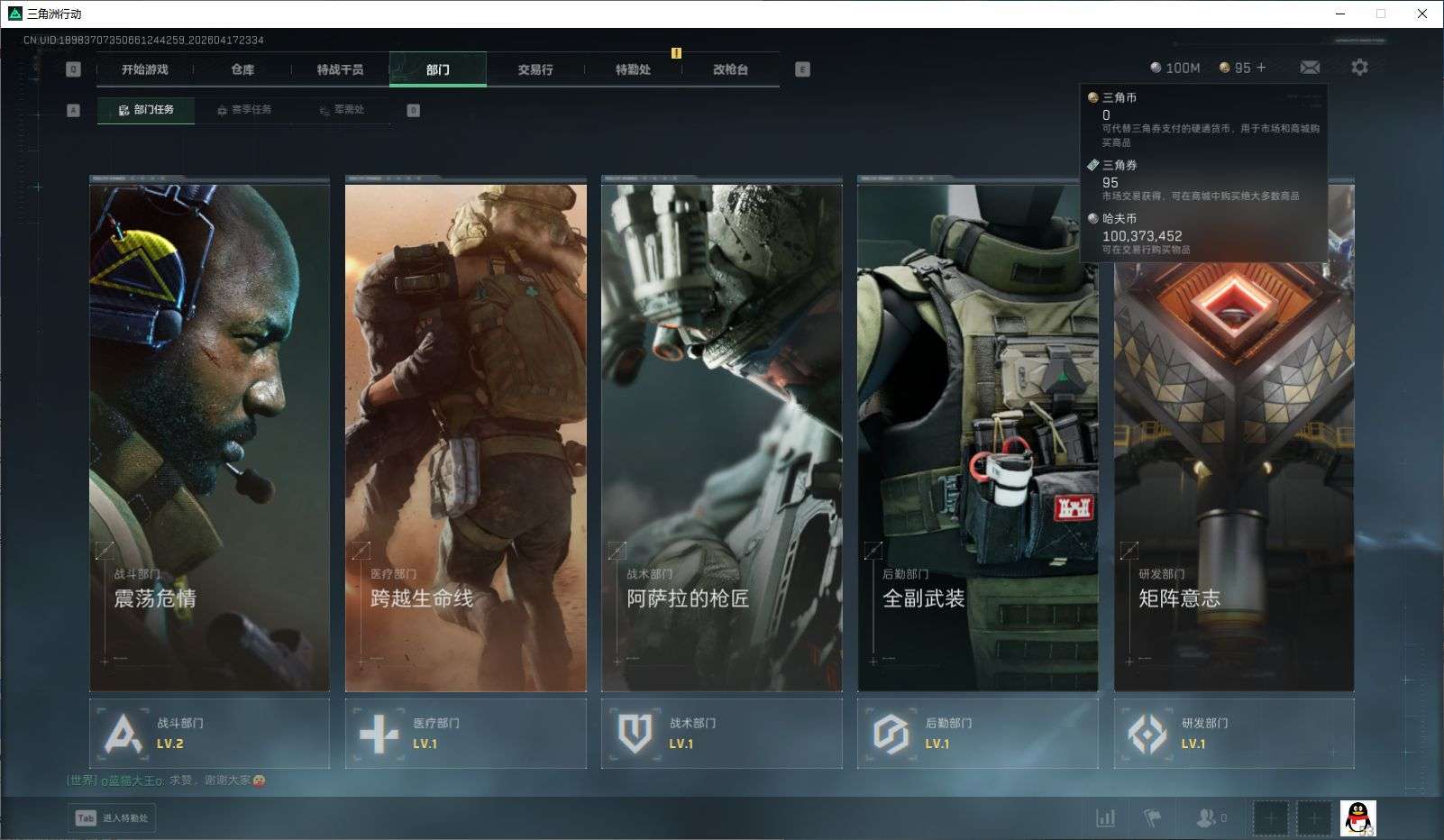This screenshot has width=1444, height=840.
Task: Click the 100,373,452 哈夫币 amount
Action: pyautogui.click(x=1142, y=236)
